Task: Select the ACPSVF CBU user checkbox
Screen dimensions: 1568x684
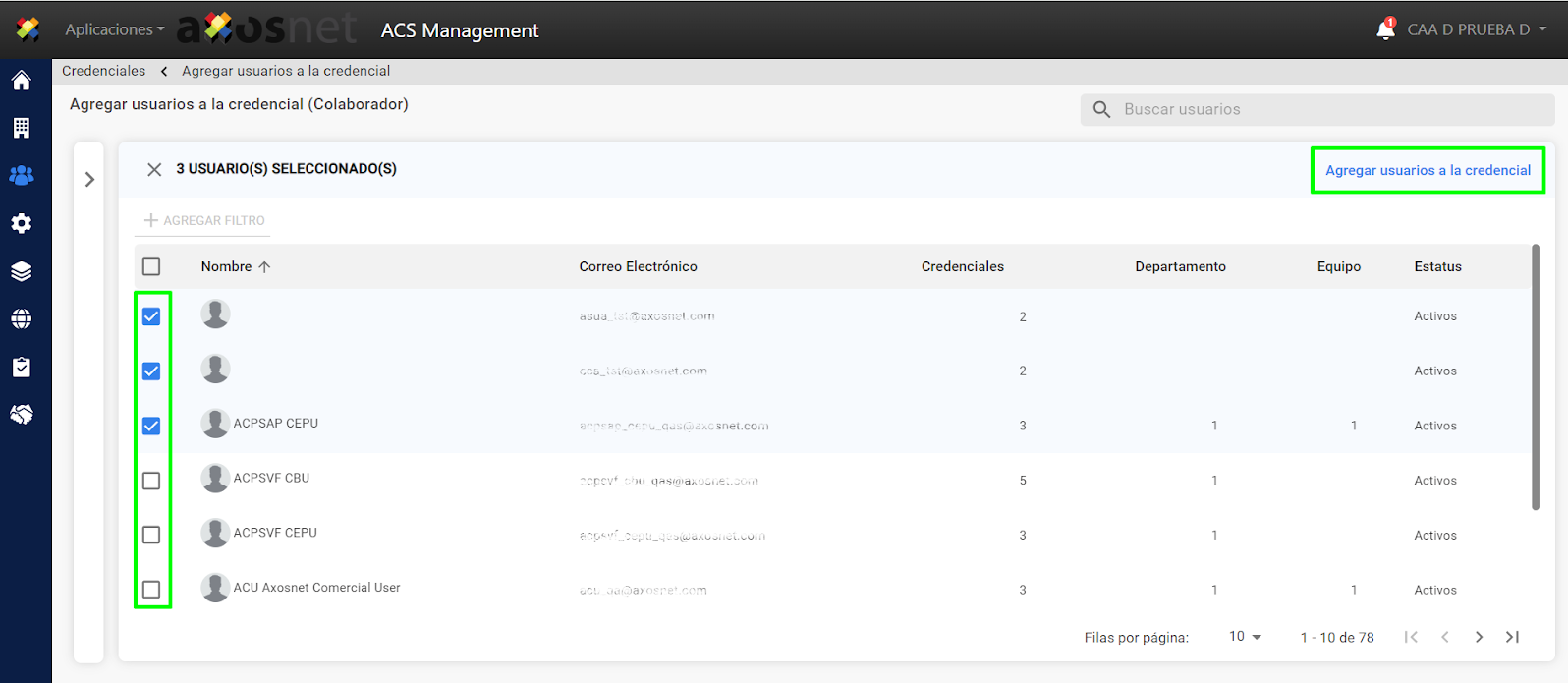Action: [151, 481]
